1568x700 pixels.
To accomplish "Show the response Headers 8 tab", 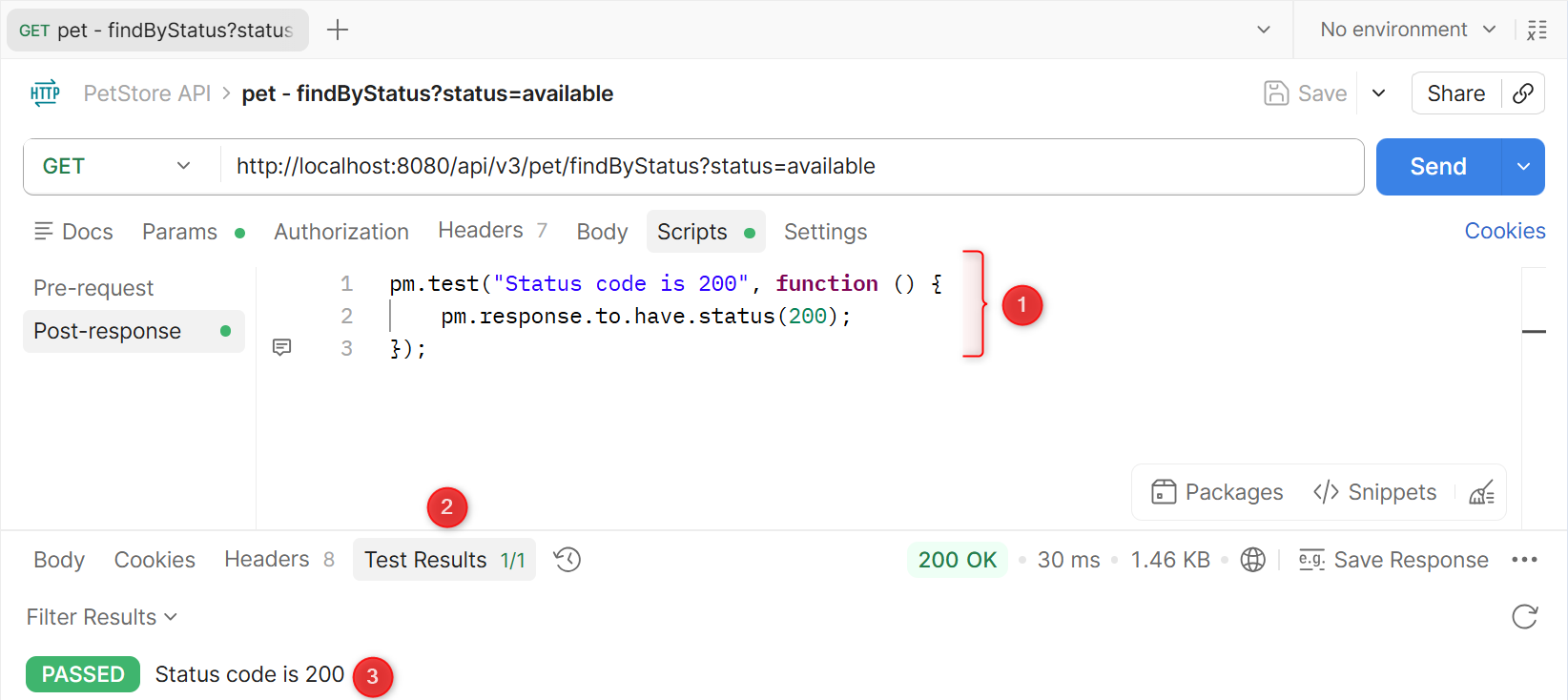I will tap(279, 559).
